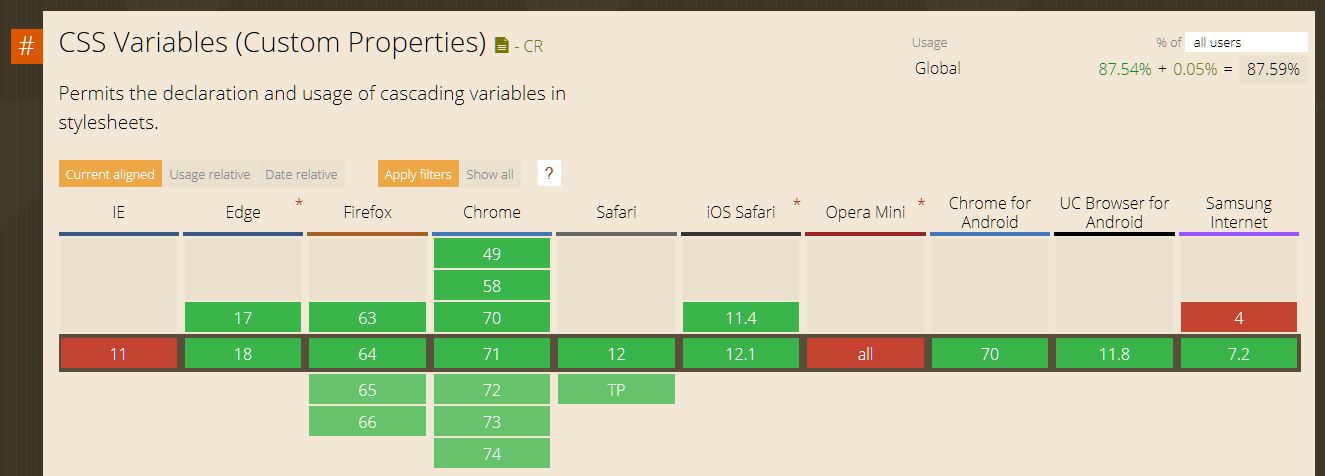Choose the Show all option

point(490,174)
